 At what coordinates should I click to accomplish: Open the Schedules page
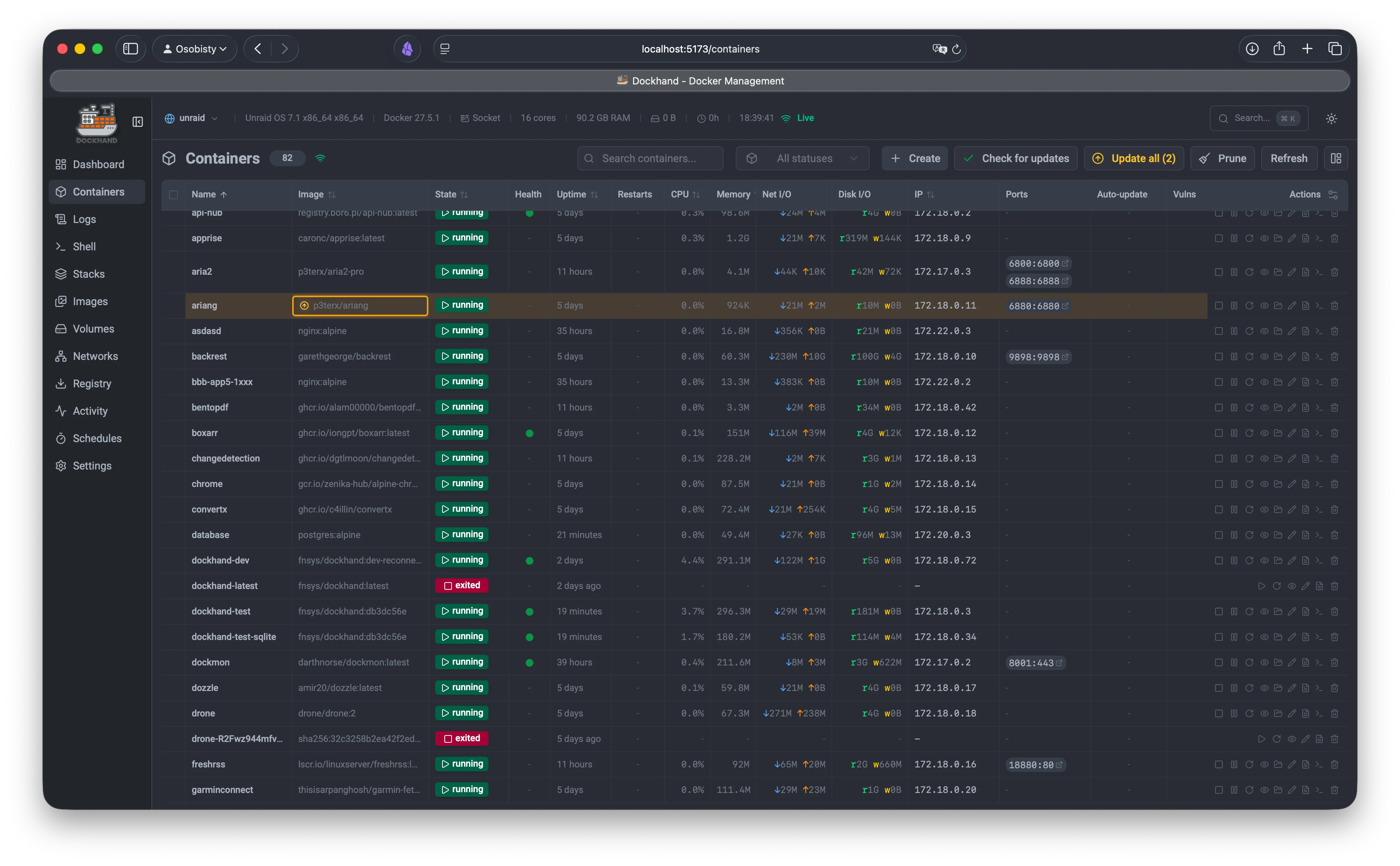point(97,438)
